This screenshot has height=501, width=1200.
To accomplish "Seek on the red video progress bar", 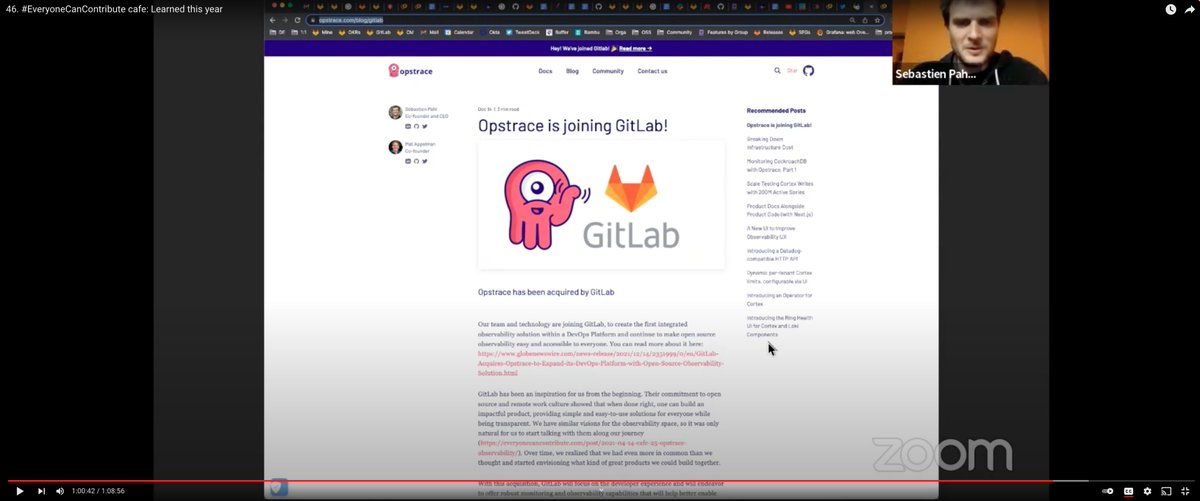I will [x=600, y=480].
